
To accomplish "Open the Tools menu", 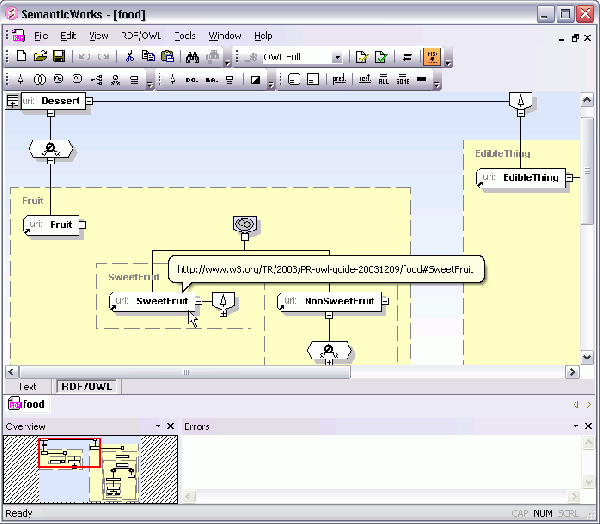I will 184,35.
